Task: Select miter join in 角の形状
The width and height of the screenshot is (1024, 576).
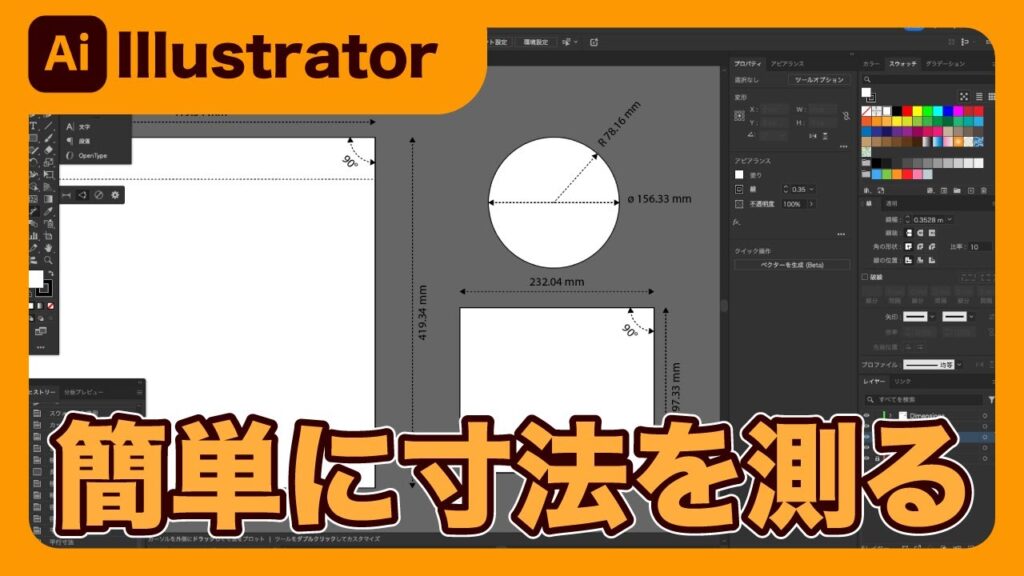Action: pyautogui.click(x=908, y=247)
